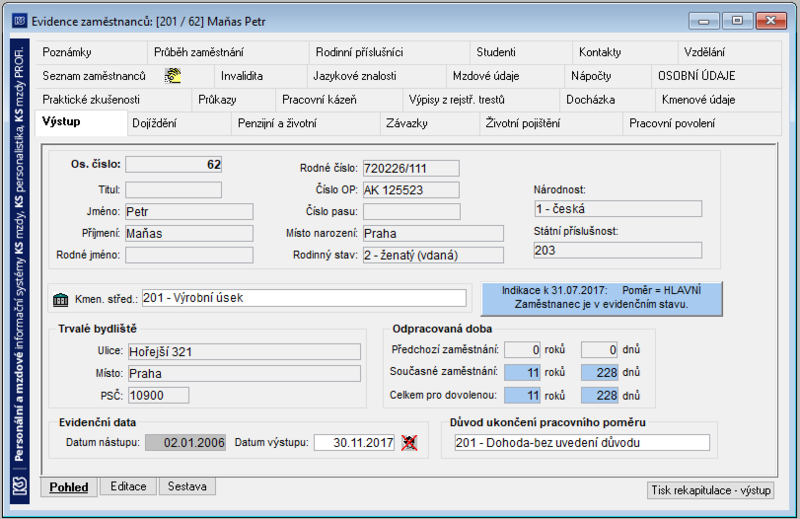The width and height of the screenshot is (800, 519).
Task: Click the empty Číslo pasu field
Action: click(x=412, y=211)
